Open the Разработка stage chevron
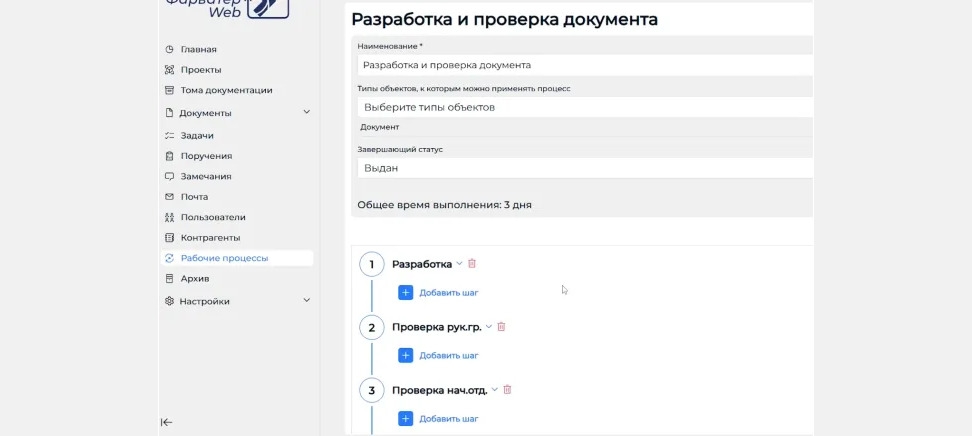Viewport: 972px width, 436px height. tap(459, 264)
